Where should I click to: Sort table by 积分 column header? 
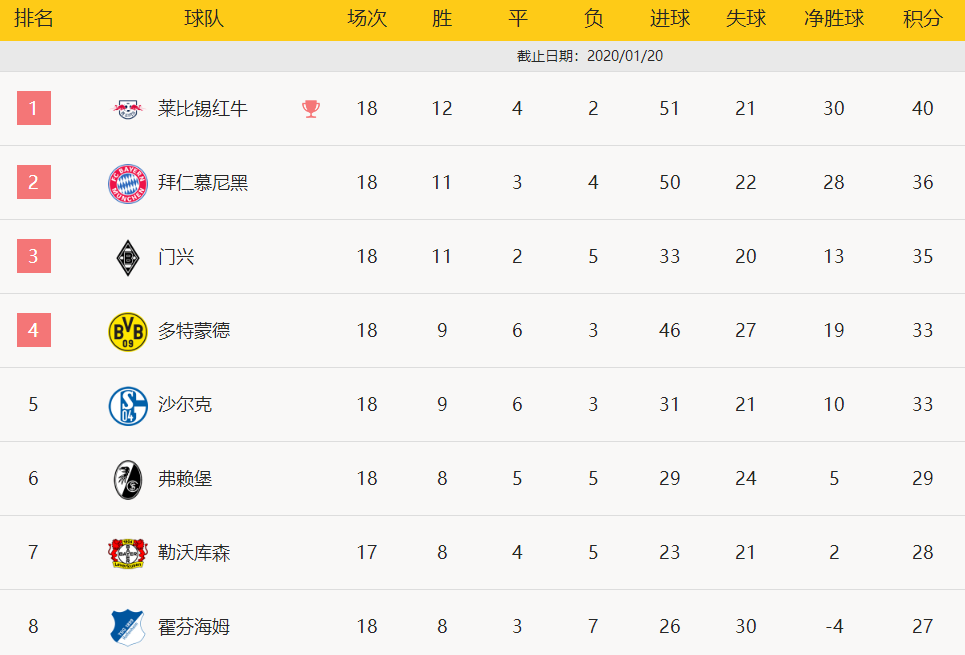922,18
